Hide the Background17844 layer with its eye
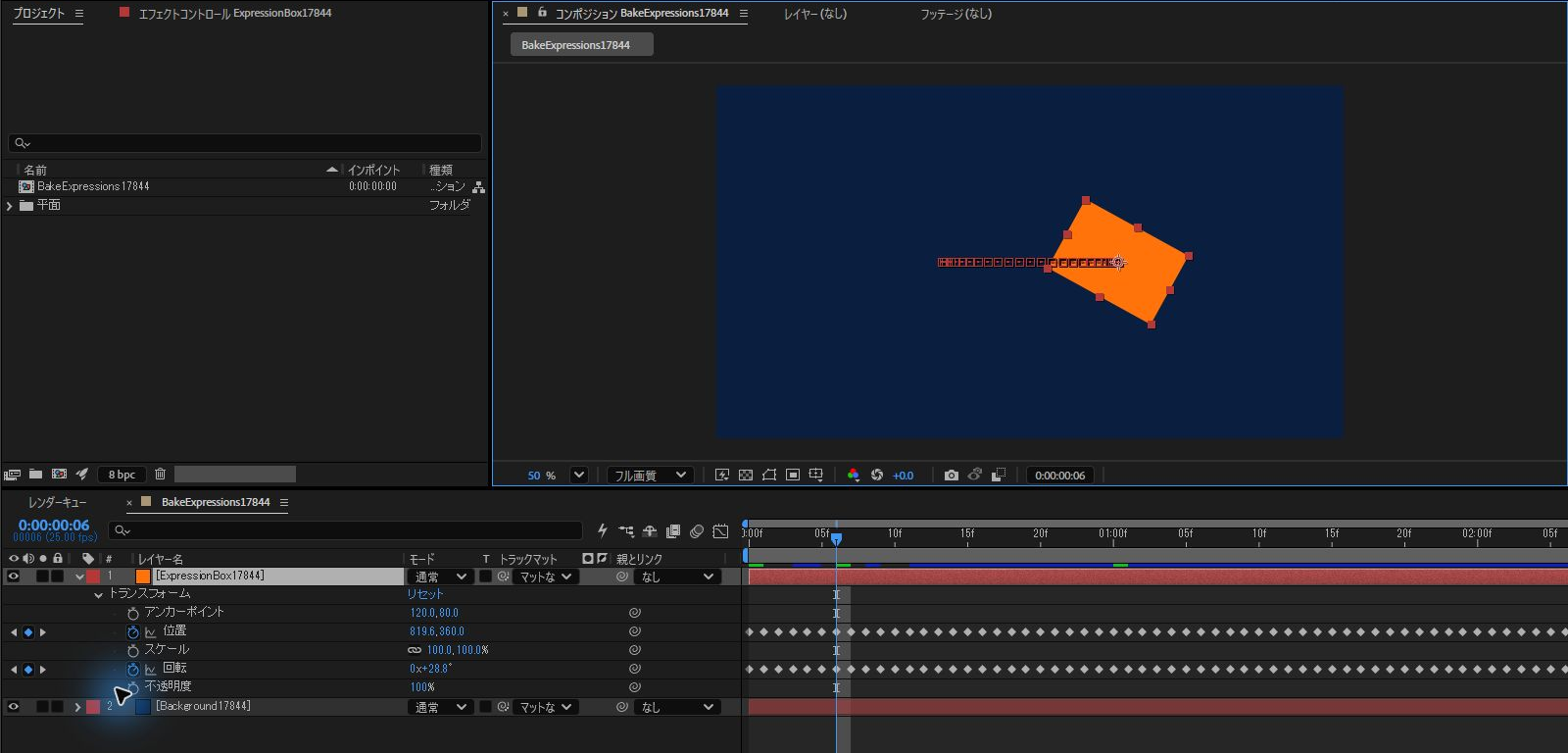This screenshot has width=1568, height=753. pos(14,707)
